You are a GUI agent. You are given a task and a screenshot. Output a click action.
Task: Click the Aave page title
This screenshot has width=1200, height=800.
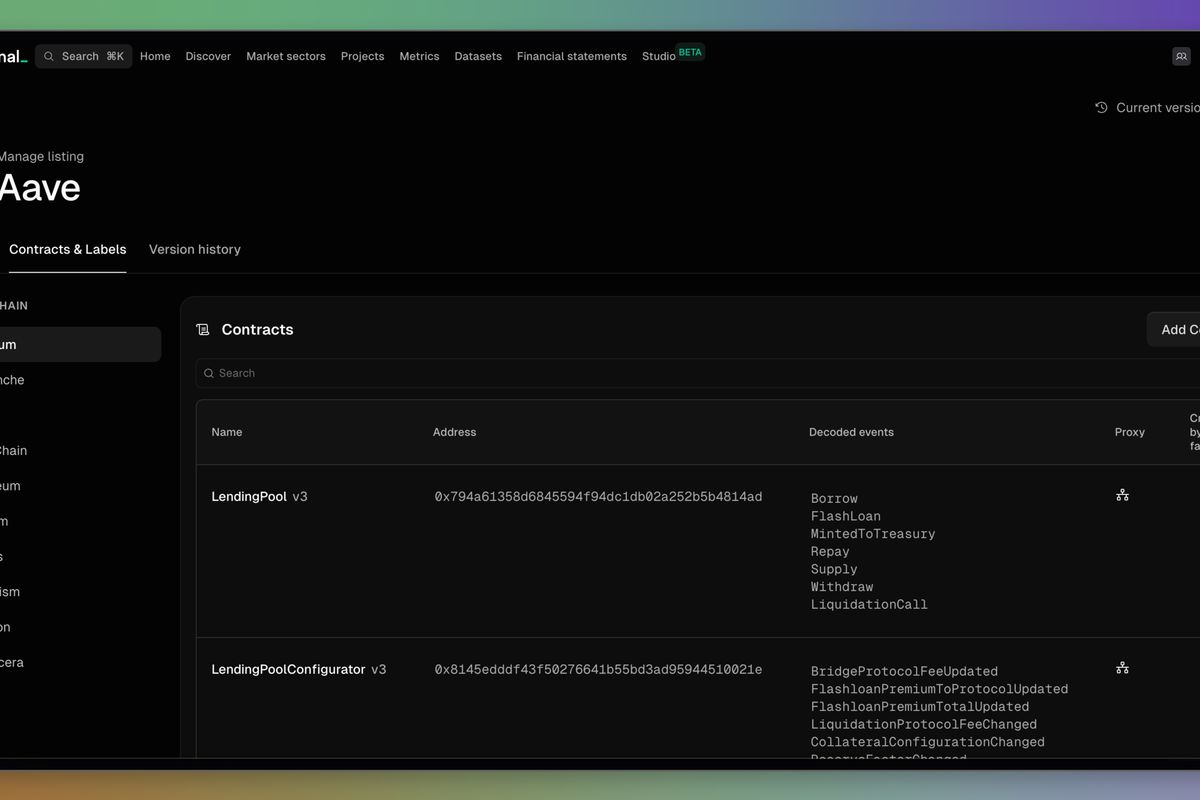point(40,188)
